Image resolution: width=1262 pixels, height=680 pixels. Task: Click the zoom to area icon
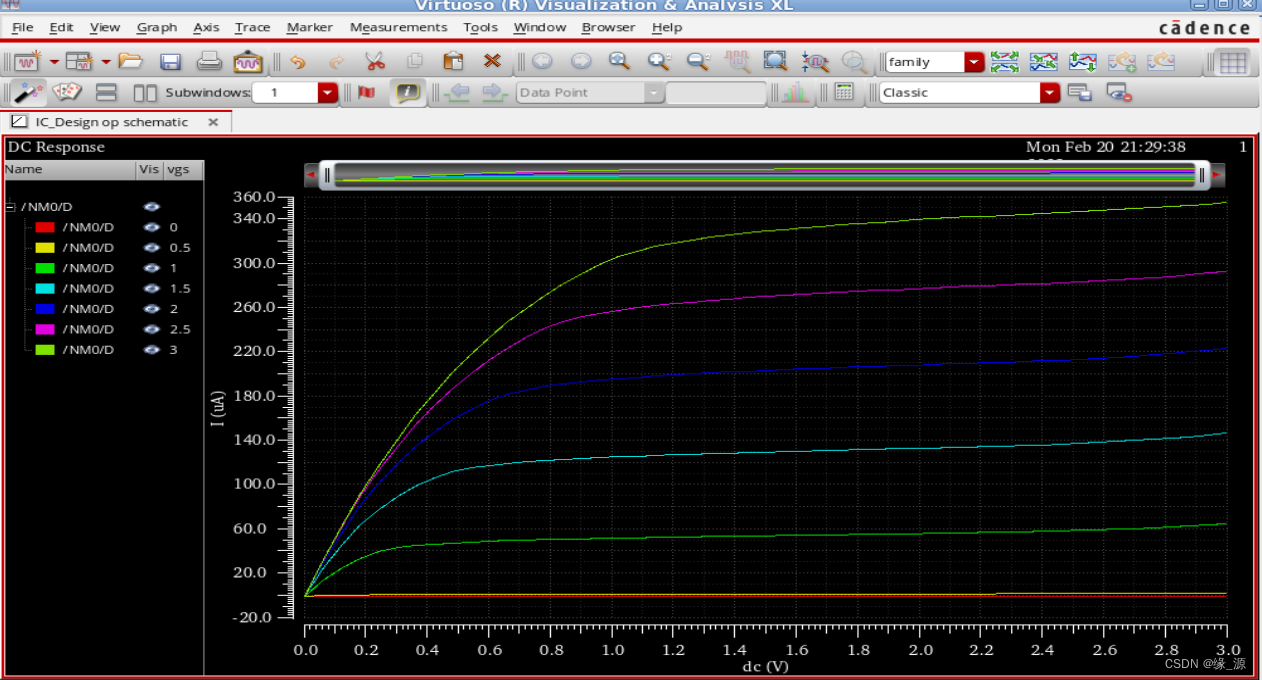[x=775, y=62]
